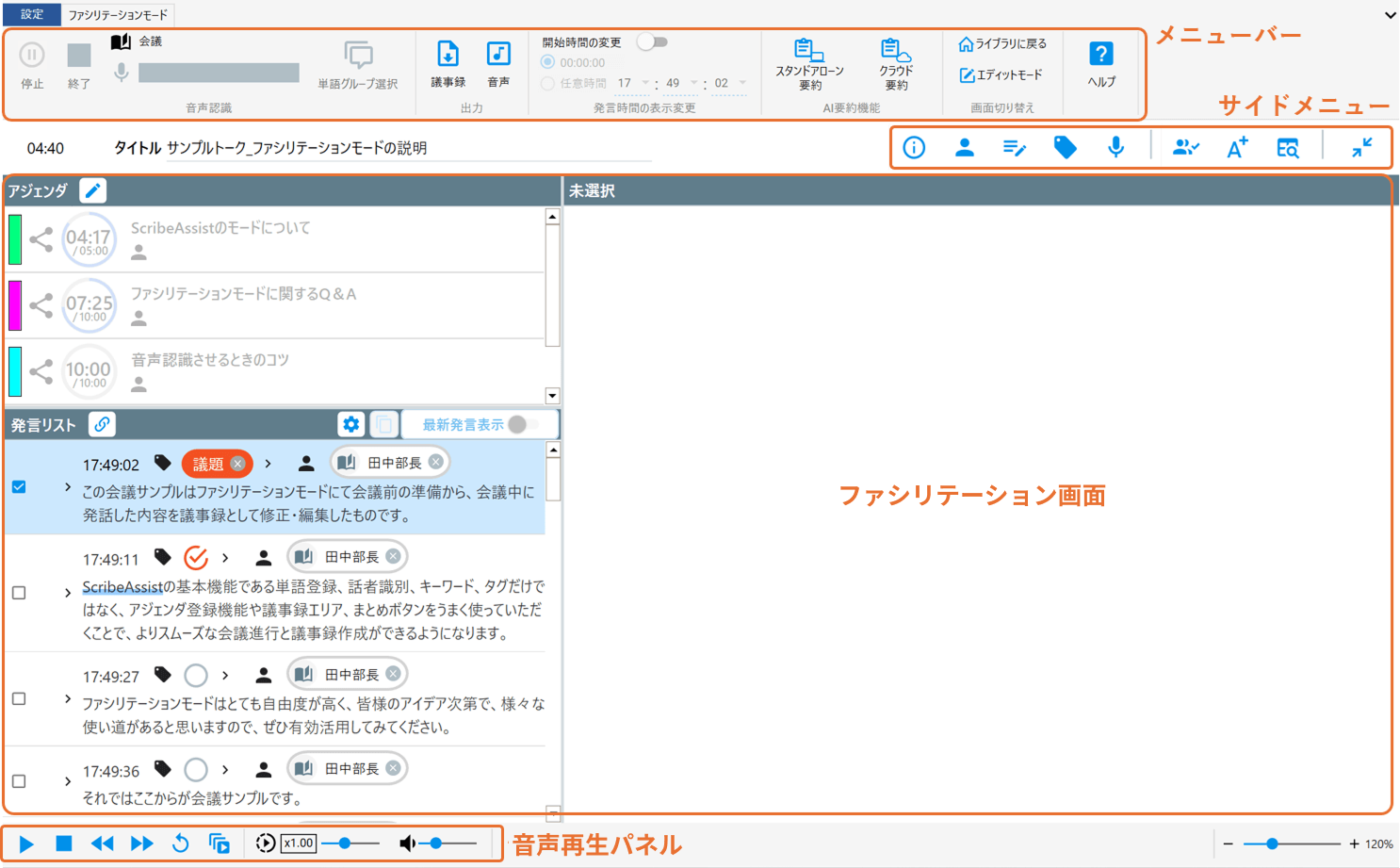This screenshot has height=868, width=1400.
Task: Click the microphone icon in side menu
Action: click(x=1115, y=148)
